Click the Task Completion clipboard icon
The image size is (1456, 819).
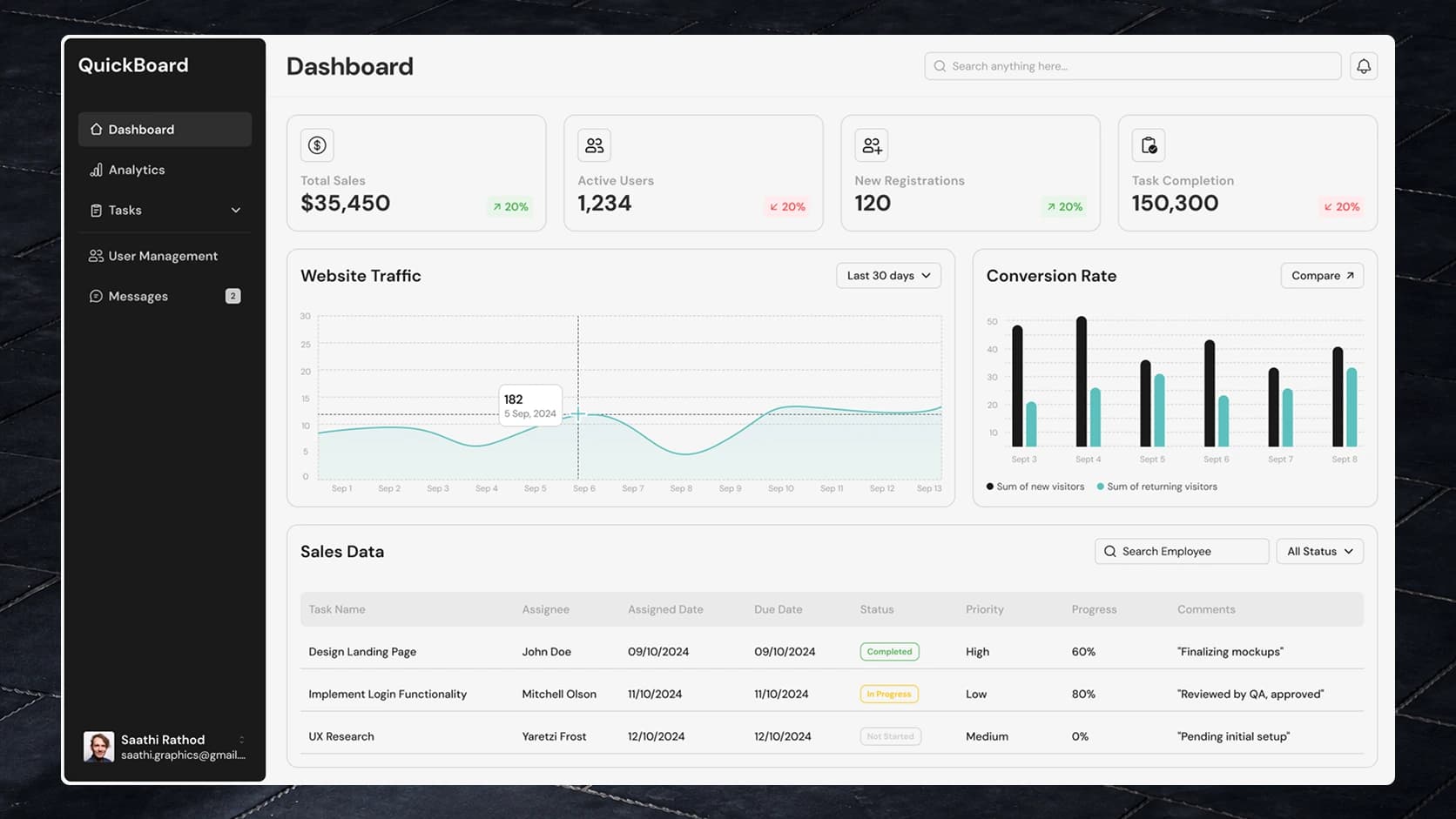point(1149,145)
